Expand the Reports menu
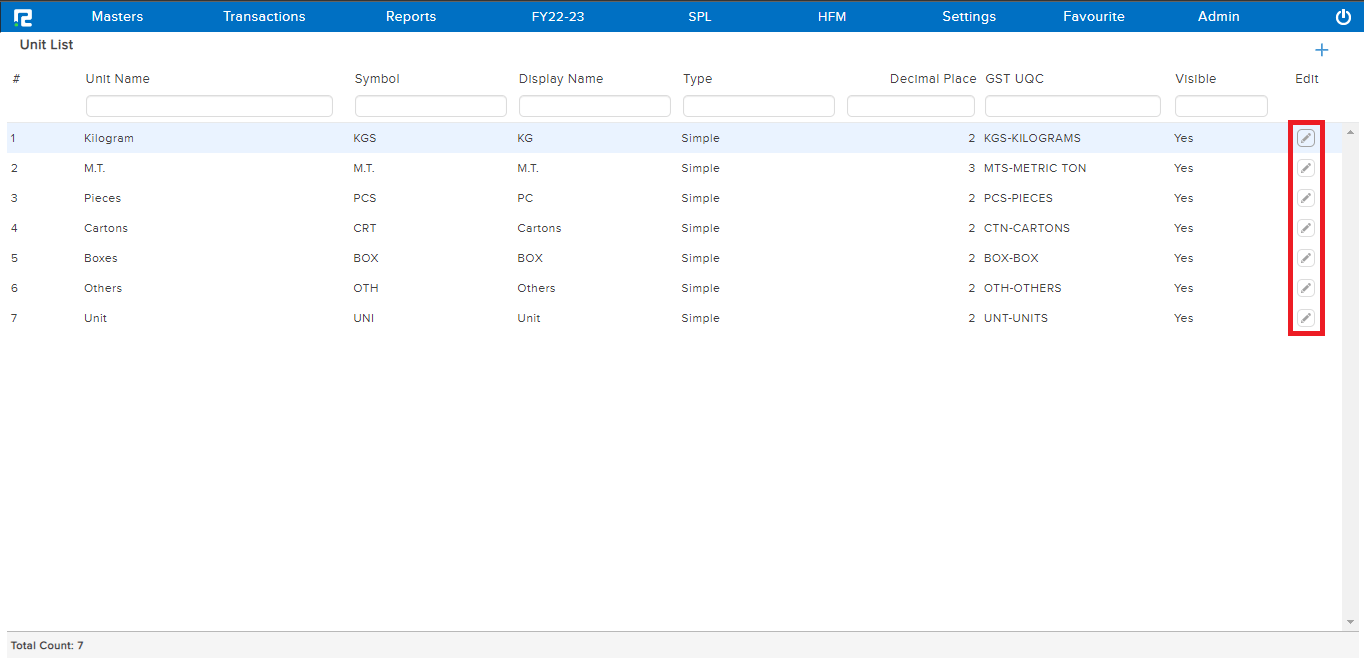 (411, 17)
